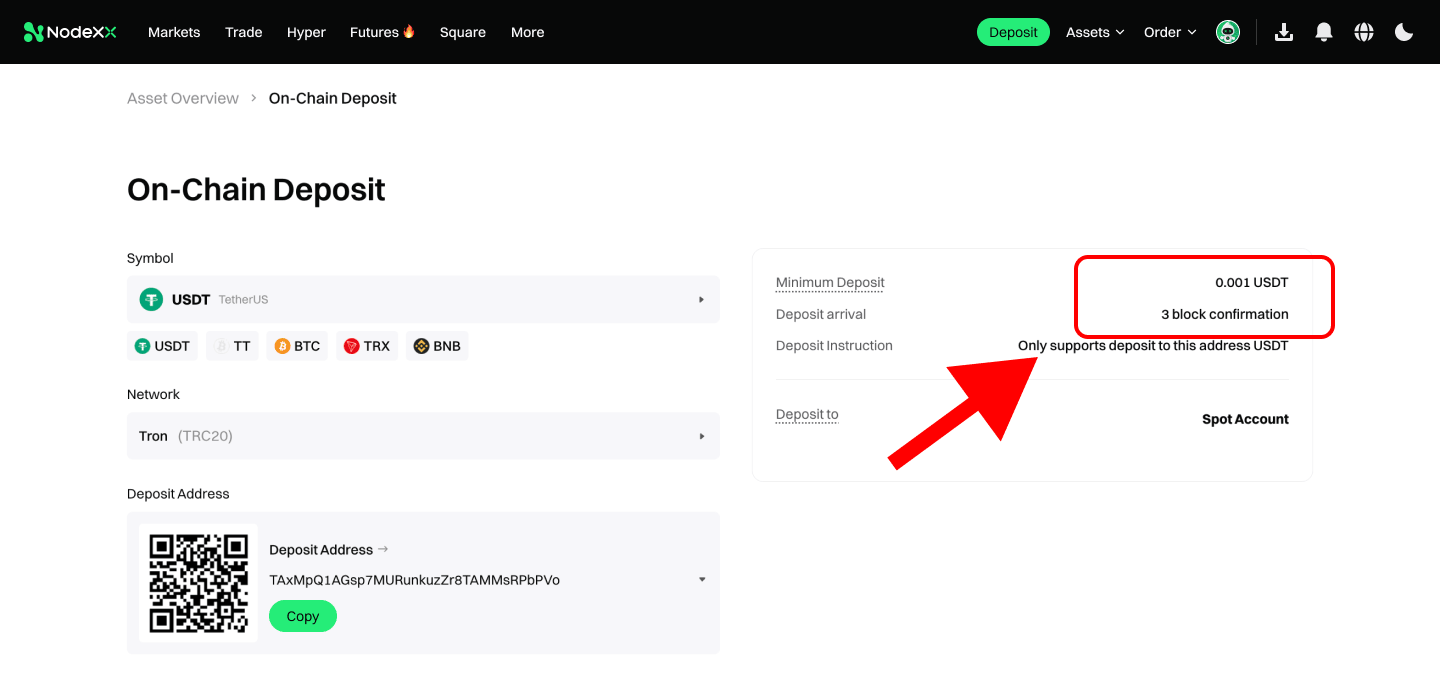This screenshot has height=684, width=1440.
Task: Open the Trade menu
Action: click(244, 32)
